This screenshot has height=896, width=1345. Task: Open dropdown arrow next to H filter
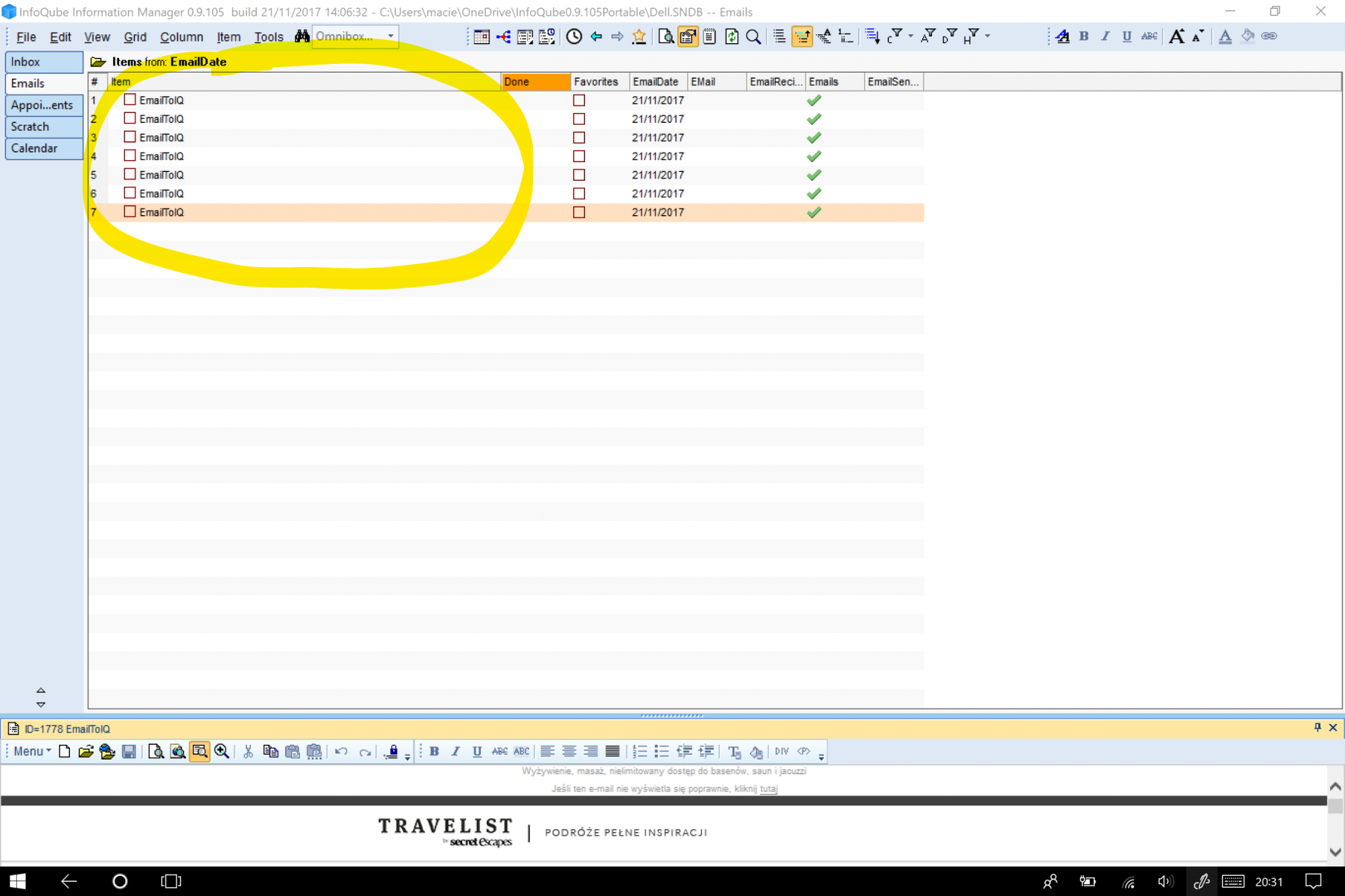[x=987, y=36]
